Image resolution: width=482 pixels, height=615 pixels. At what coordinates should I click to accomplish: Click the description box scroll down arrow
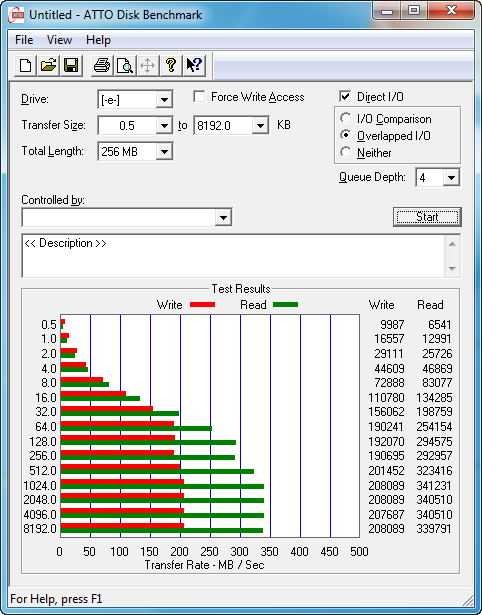coord(452,269)
